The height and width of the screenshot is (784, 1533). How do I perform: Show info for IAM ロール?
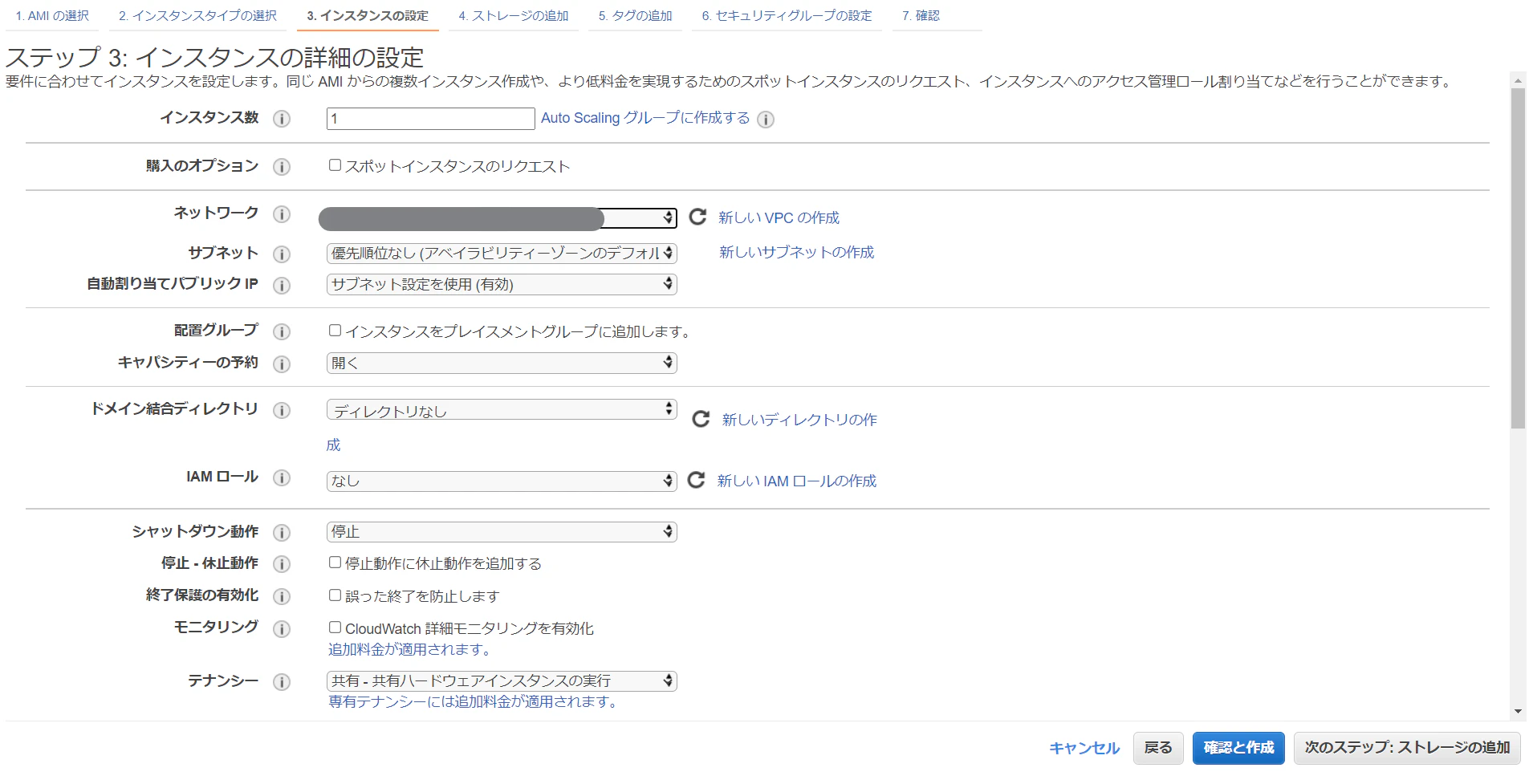tap(282, 478)
